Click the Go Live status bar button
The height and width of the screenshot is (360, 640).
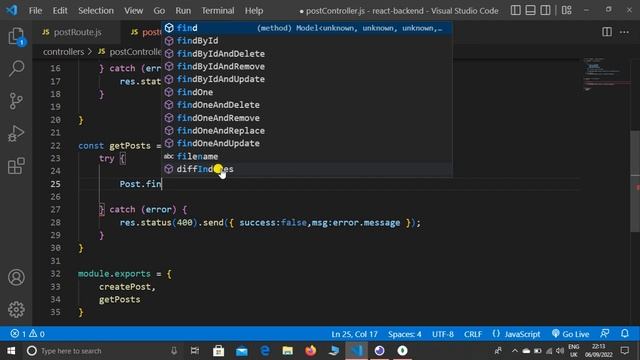(571, 334)
